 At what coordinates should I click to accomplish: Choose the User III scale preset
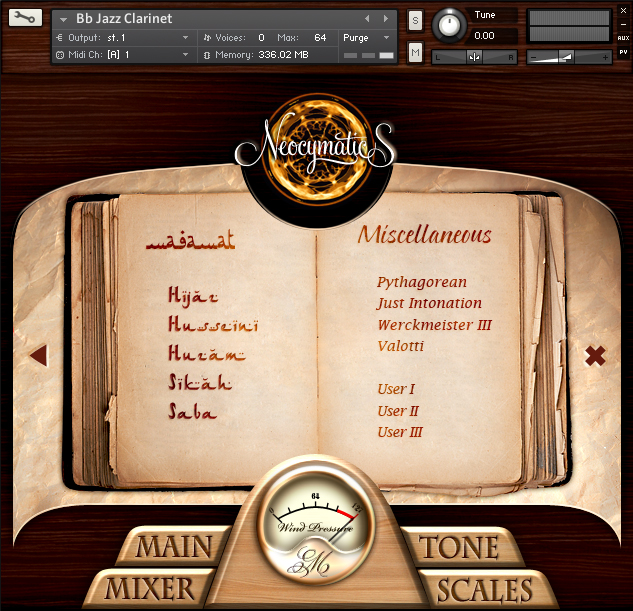pos(400,432)
